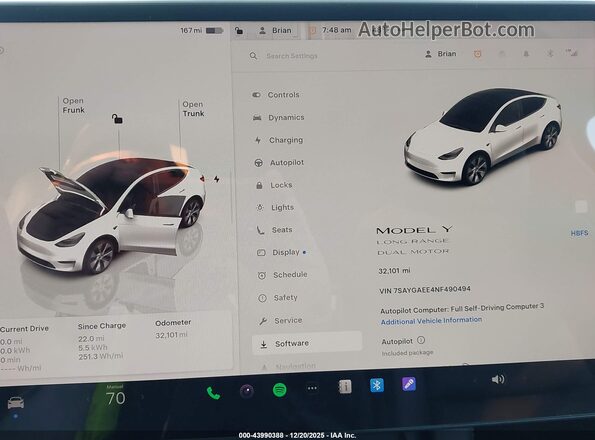Tap the 70 cabin temperature setting

coord(115,398)
